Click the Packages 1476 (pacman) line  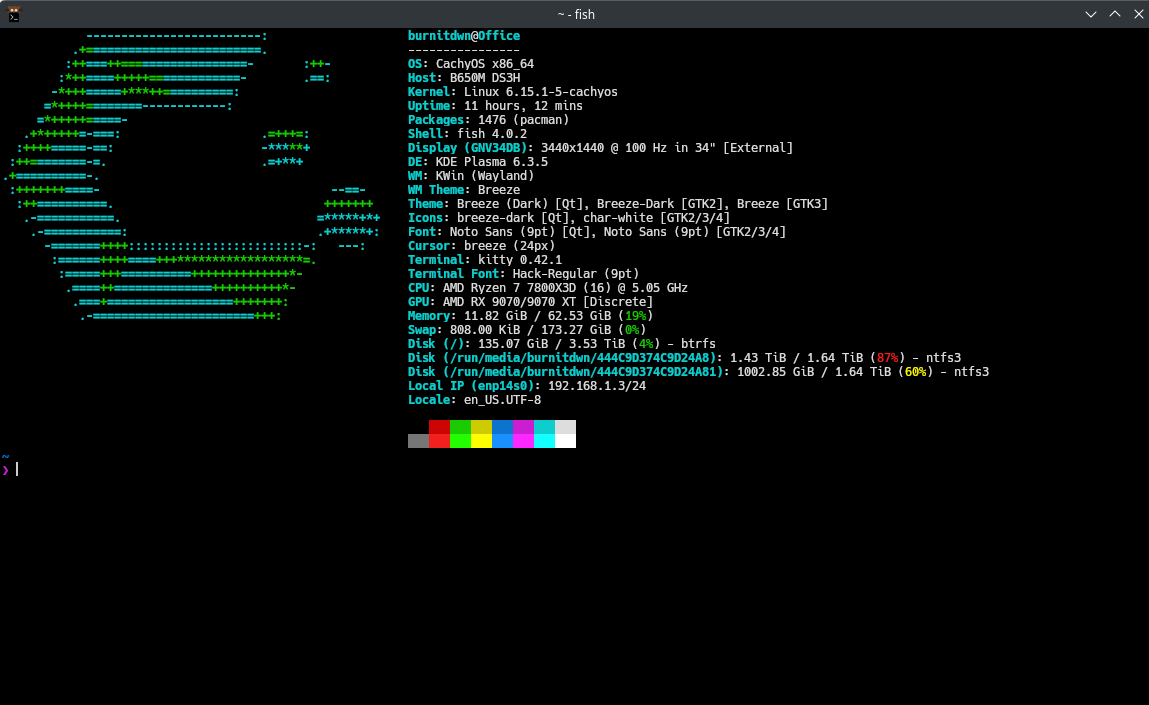click(x=489, y=119)
